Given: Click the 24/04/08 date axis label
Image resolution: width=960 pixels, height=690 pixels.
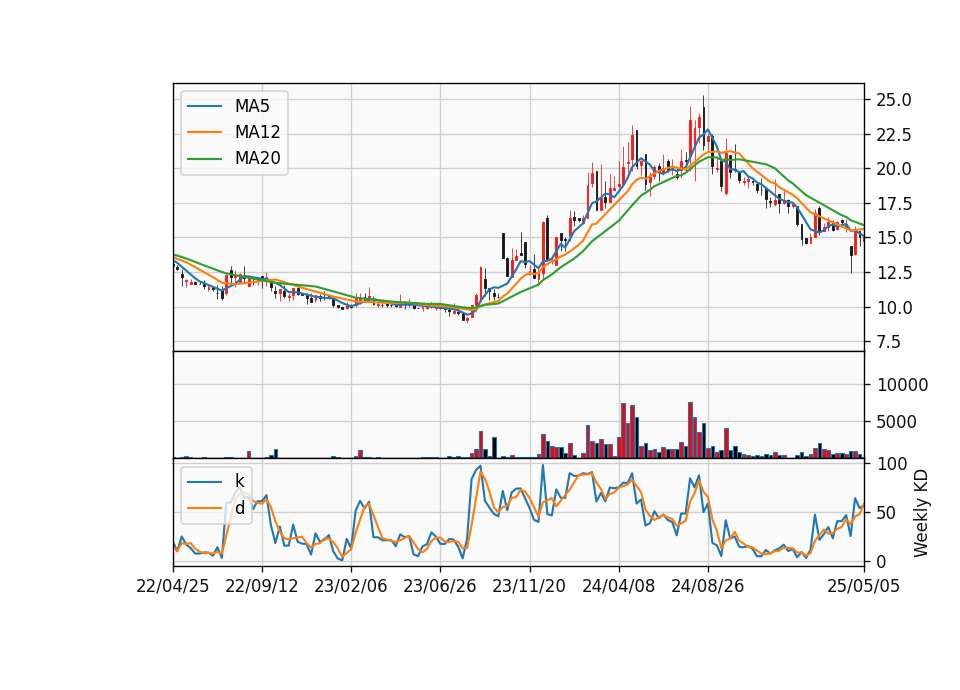Looking at the screenshot, I should point(618,586).
